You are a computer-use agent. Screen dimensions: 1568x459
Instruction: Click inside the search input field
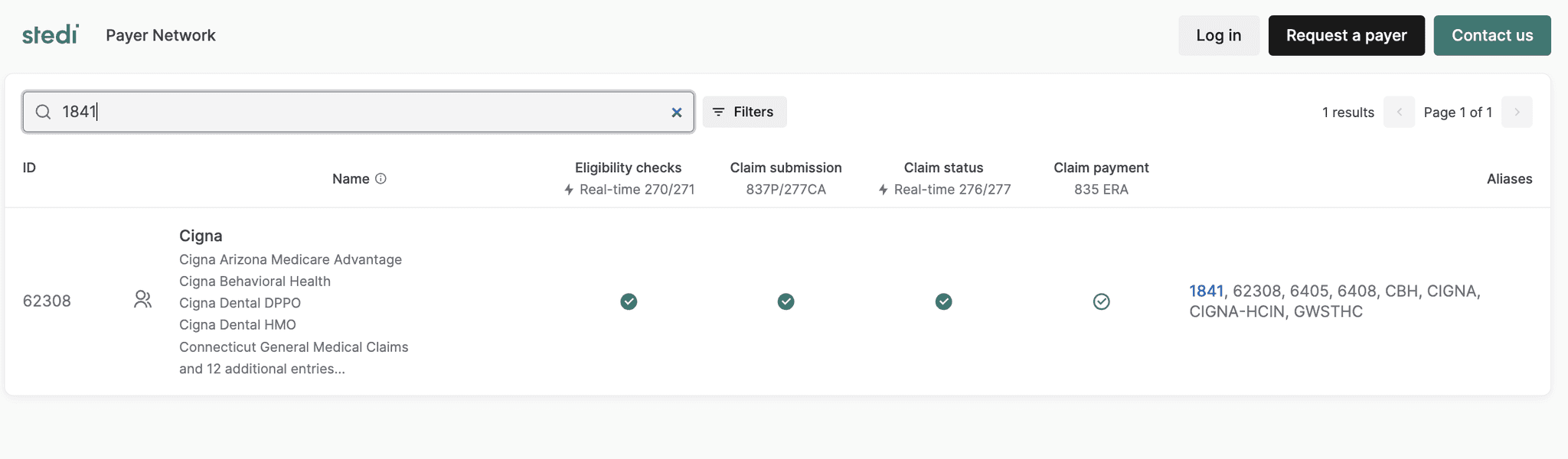pyautogui.click(x=306, y=112)
